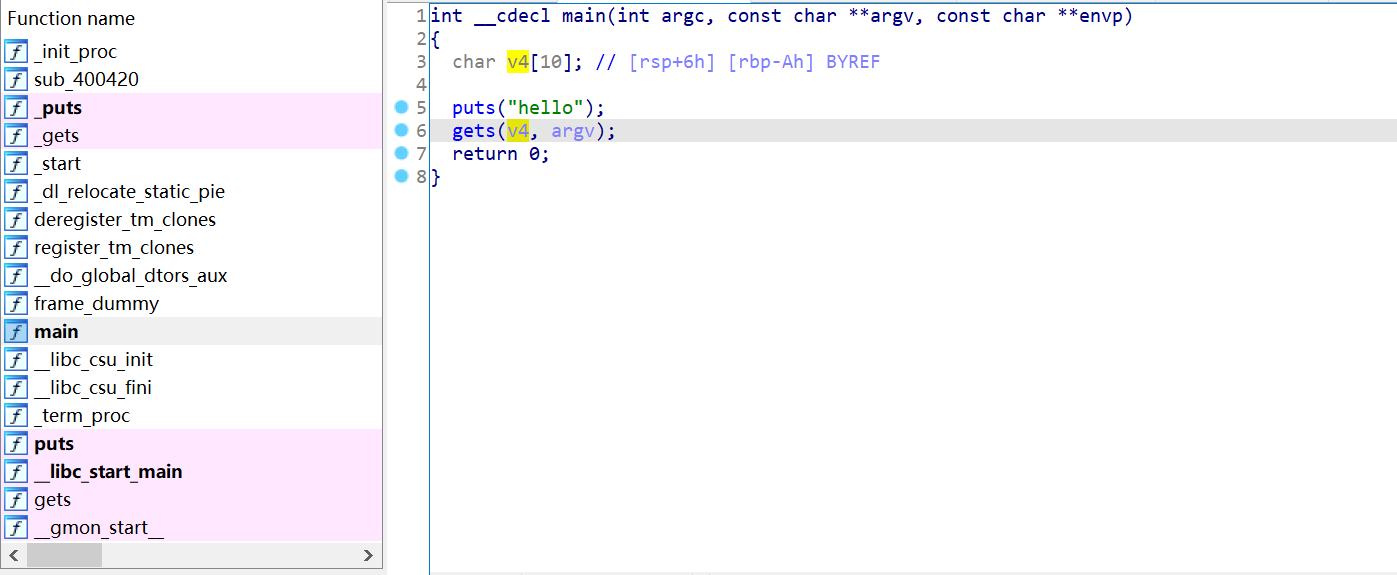Click the function icon beside _init_proc
Screen dimensions: 1397x575
click(16, 52)
